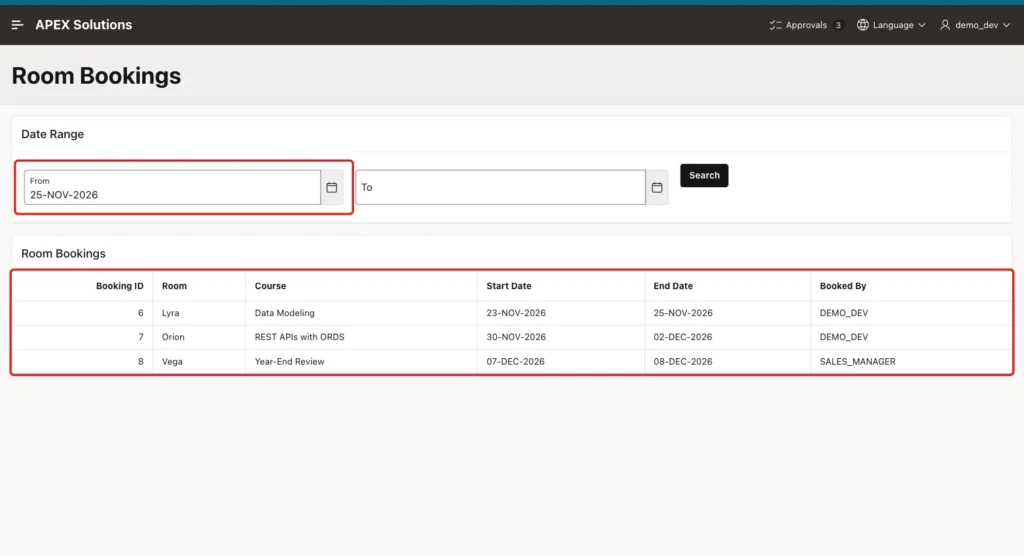Click booking ID 7
The image size is (1024, 556).
pyautogui.click(x=140, y=337)
